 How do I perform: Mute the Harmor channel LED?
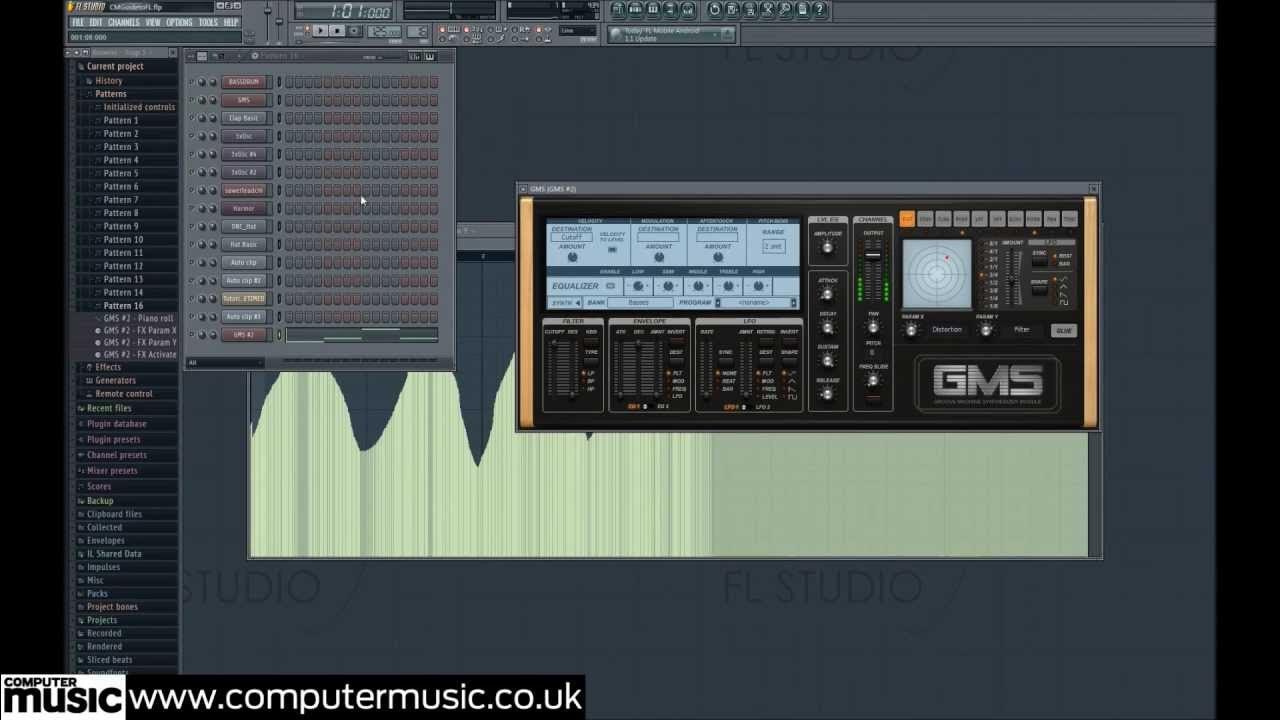pos(191,208)
